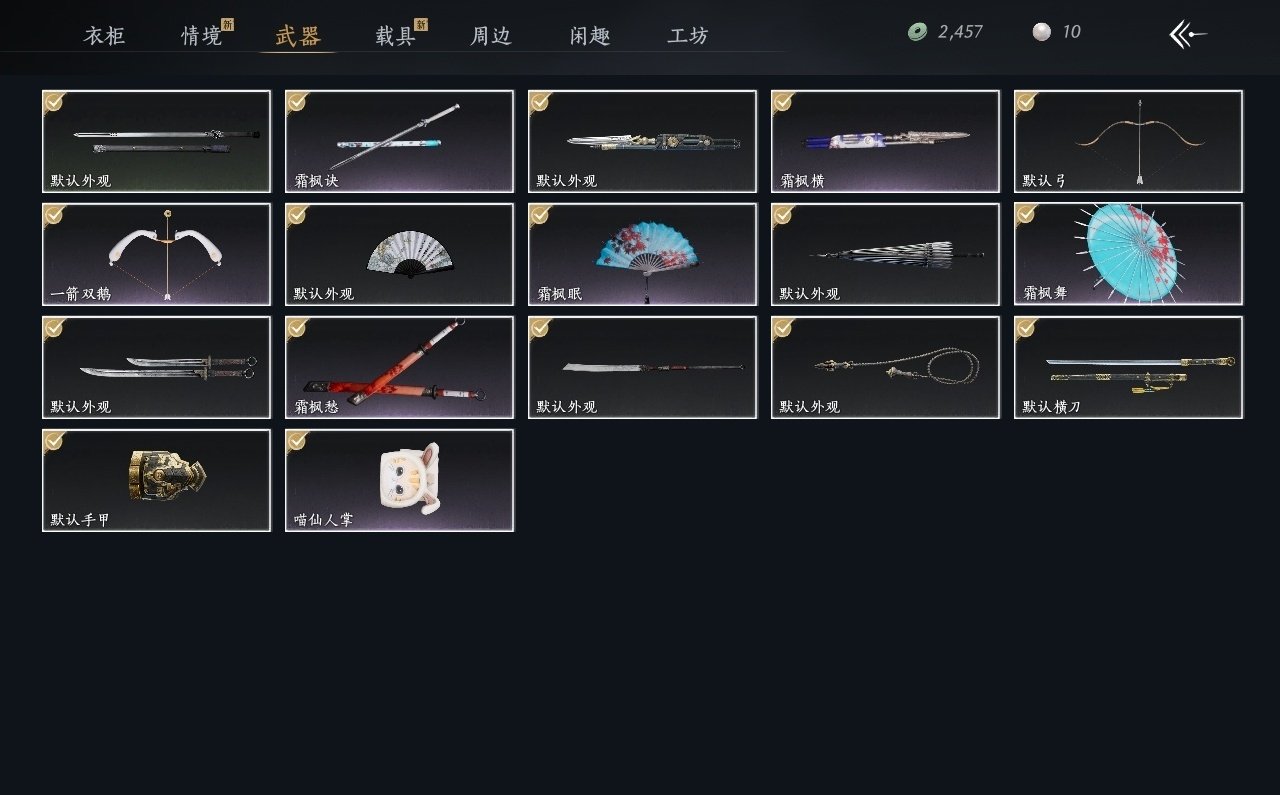
Task: Select the 霜枫横 blue blade thumbnail
Action: pos(885,141)
